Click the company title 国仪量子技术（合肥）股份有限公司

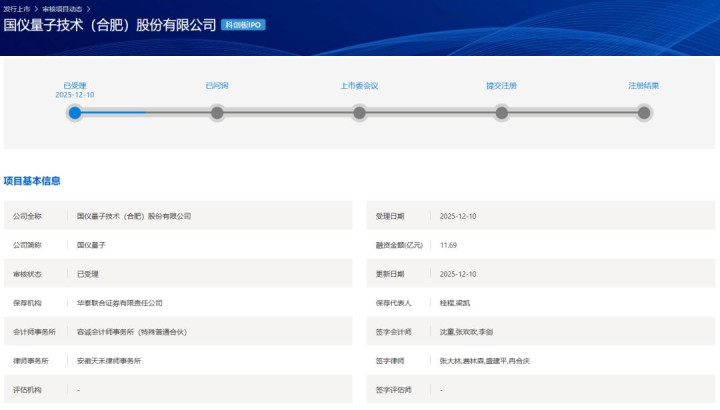110,24
